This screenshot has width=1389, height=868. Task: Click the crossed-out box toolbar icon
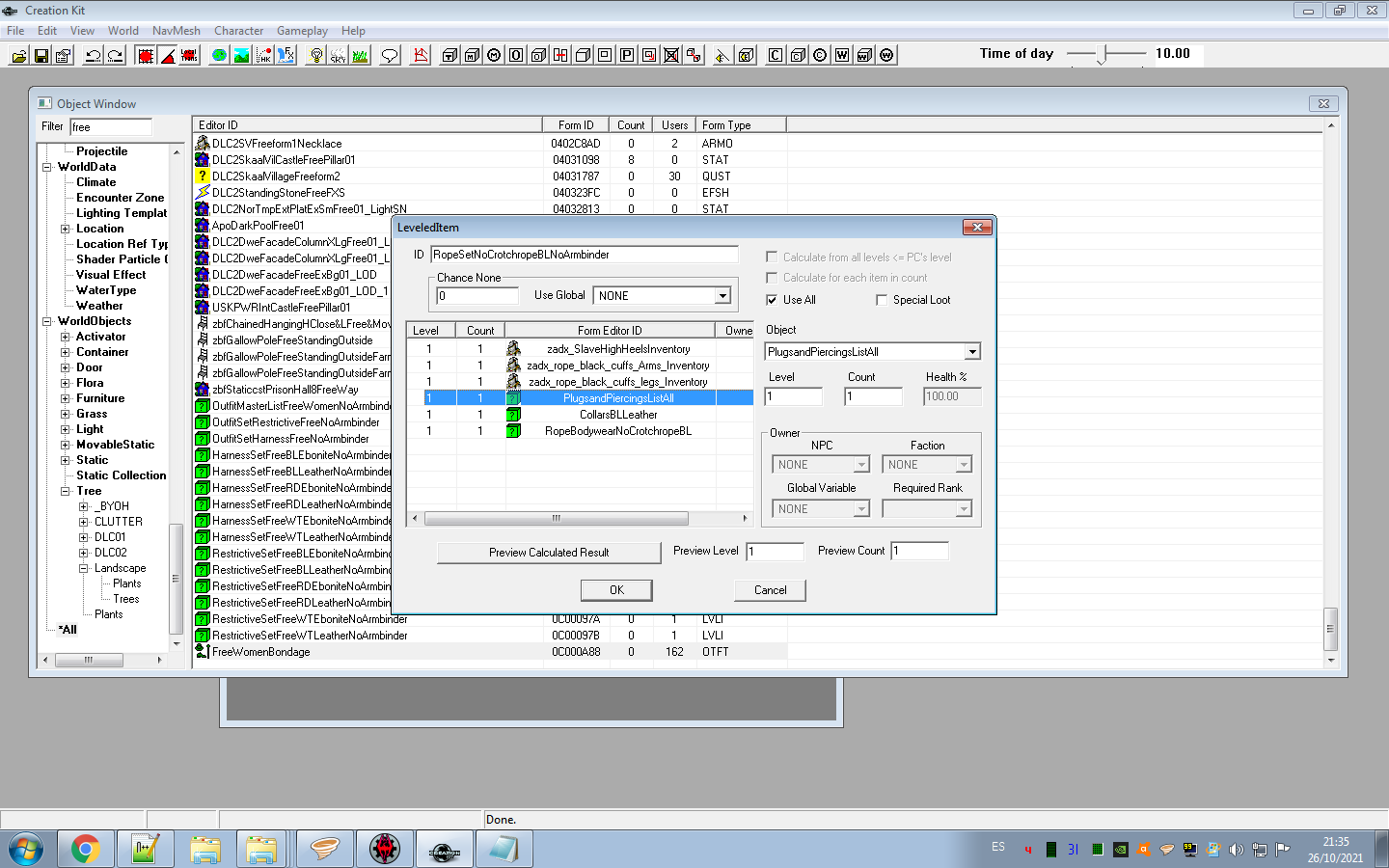coord(671,55)
